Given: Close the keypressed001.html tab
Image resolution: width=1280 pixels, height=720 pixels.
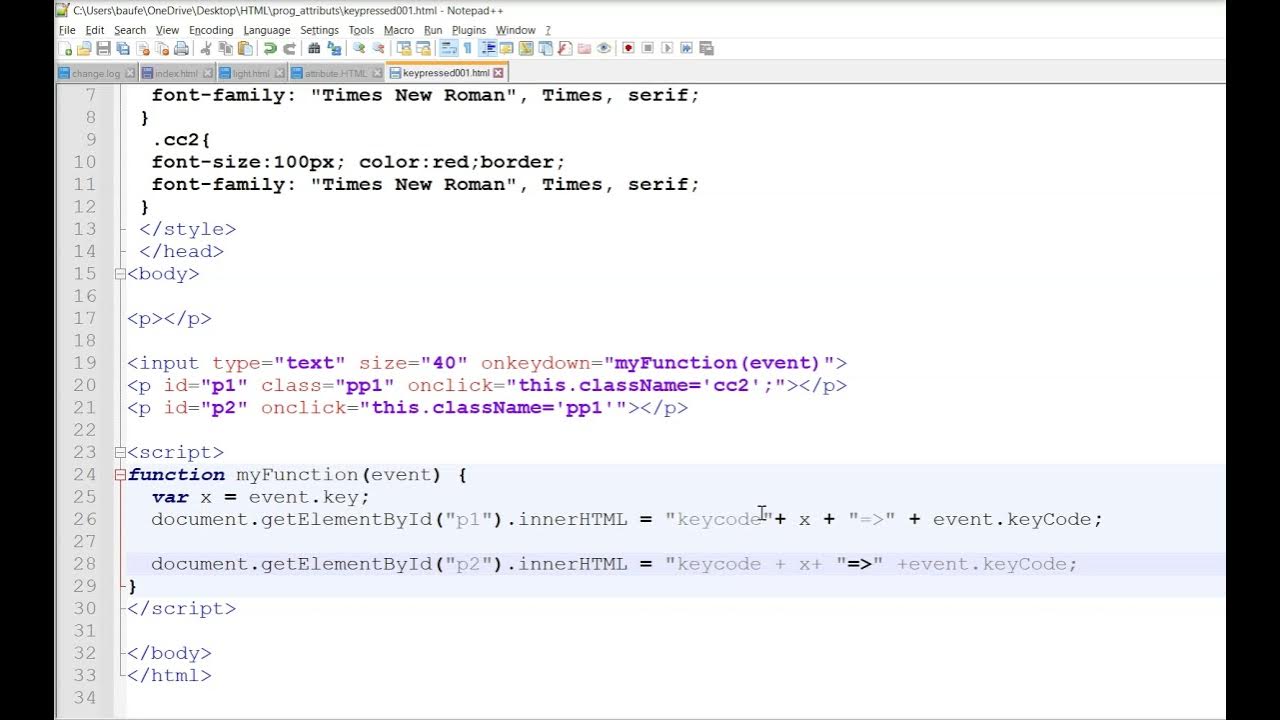Looking at the screenshot, I should click(499, 73).
